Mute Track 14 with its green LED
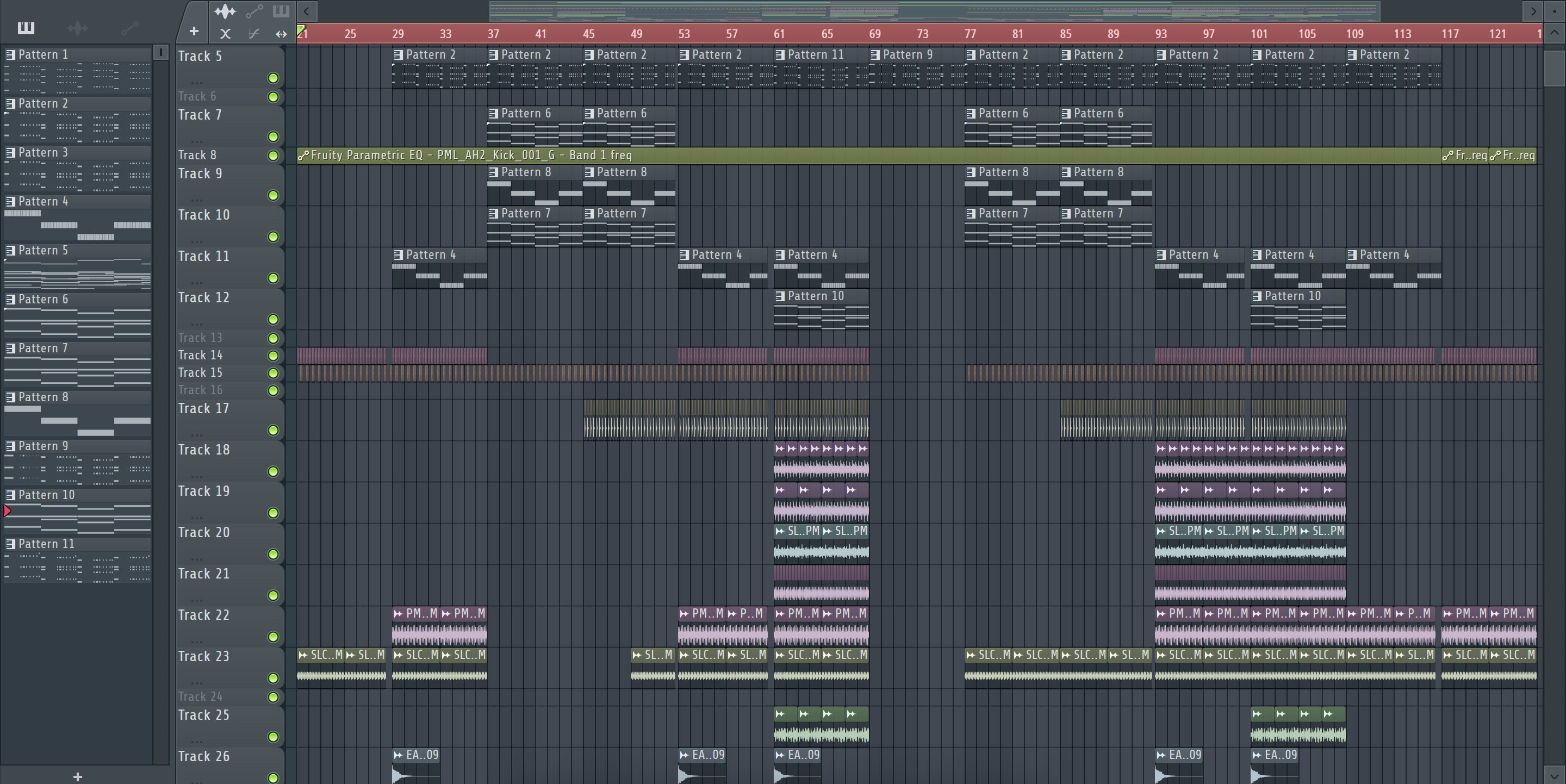Screen dimensions: 1566x784 point(273,356)
